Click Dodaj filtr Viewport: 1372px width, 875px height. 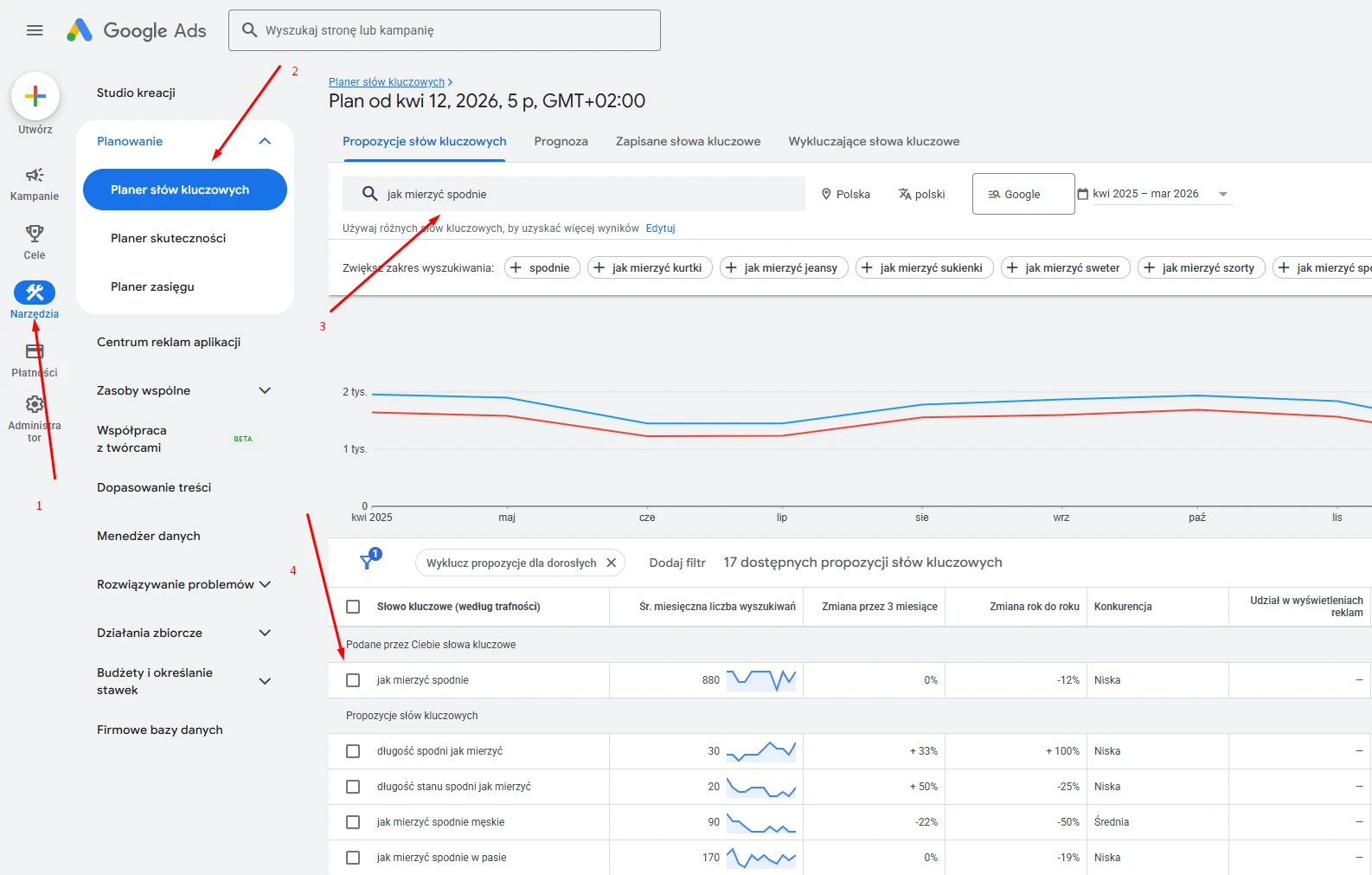tap(677, 563)
